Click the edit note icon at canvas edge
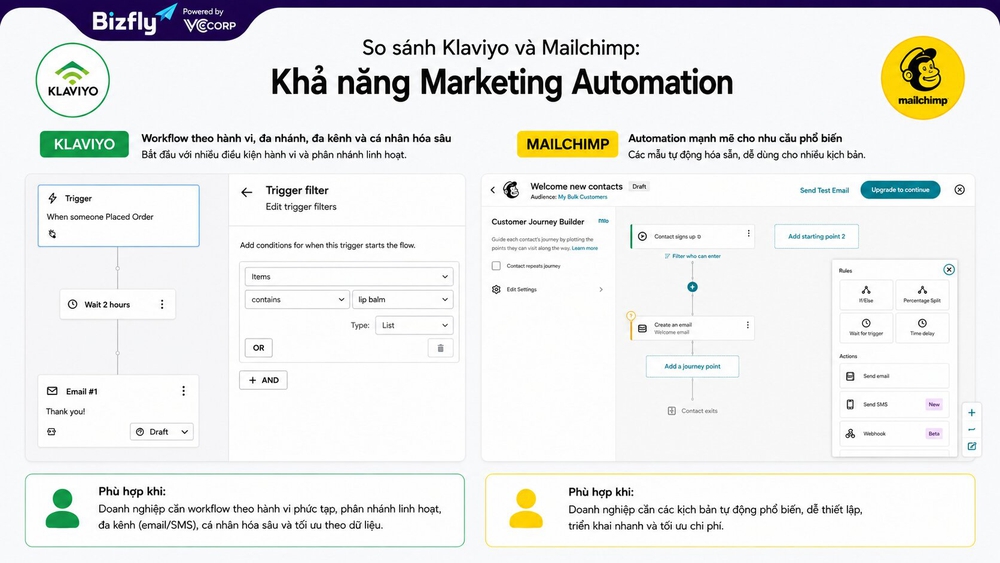This screenshot has height=563, width=1000. pos(971,446)
